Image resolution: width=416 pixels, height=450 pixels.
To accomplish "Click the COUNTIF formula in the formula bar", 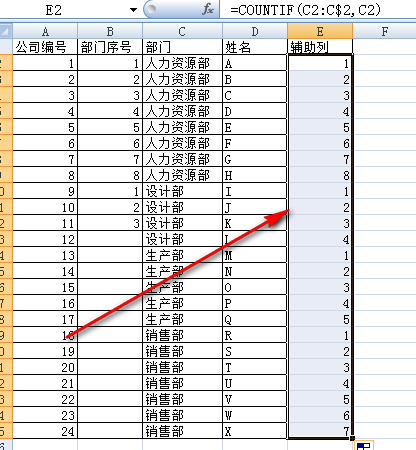I will (305, 10).
